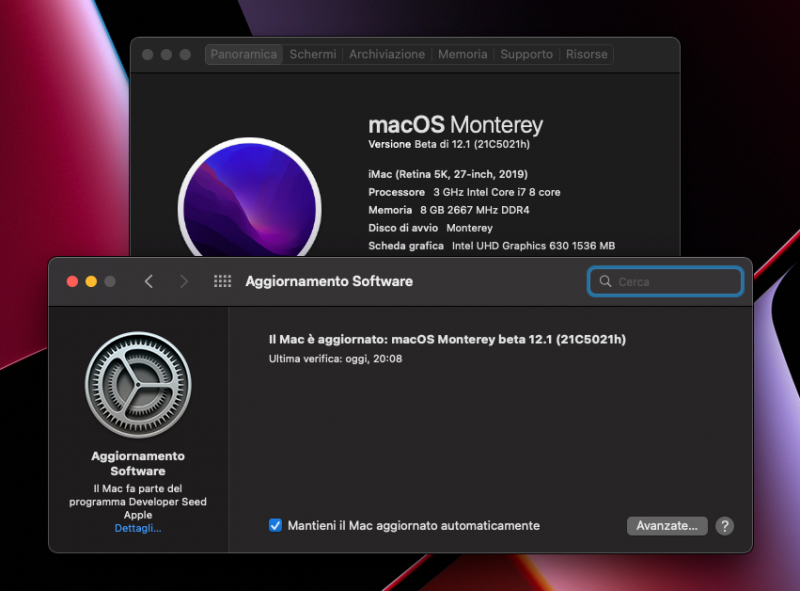Click the Show All preferences grid icon
This screenshot has height=591, width=800.
point(222,282)
